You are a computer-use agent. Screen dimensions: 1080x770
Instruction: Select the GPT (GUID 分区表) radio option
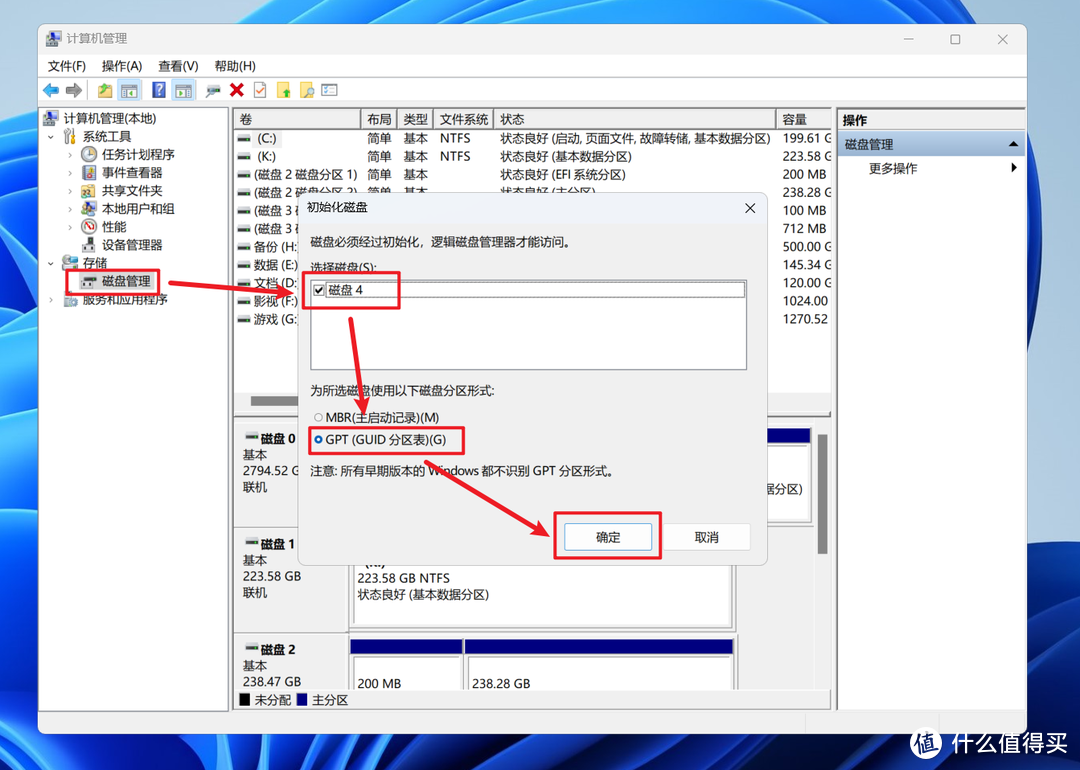click(x=318, y=439)
